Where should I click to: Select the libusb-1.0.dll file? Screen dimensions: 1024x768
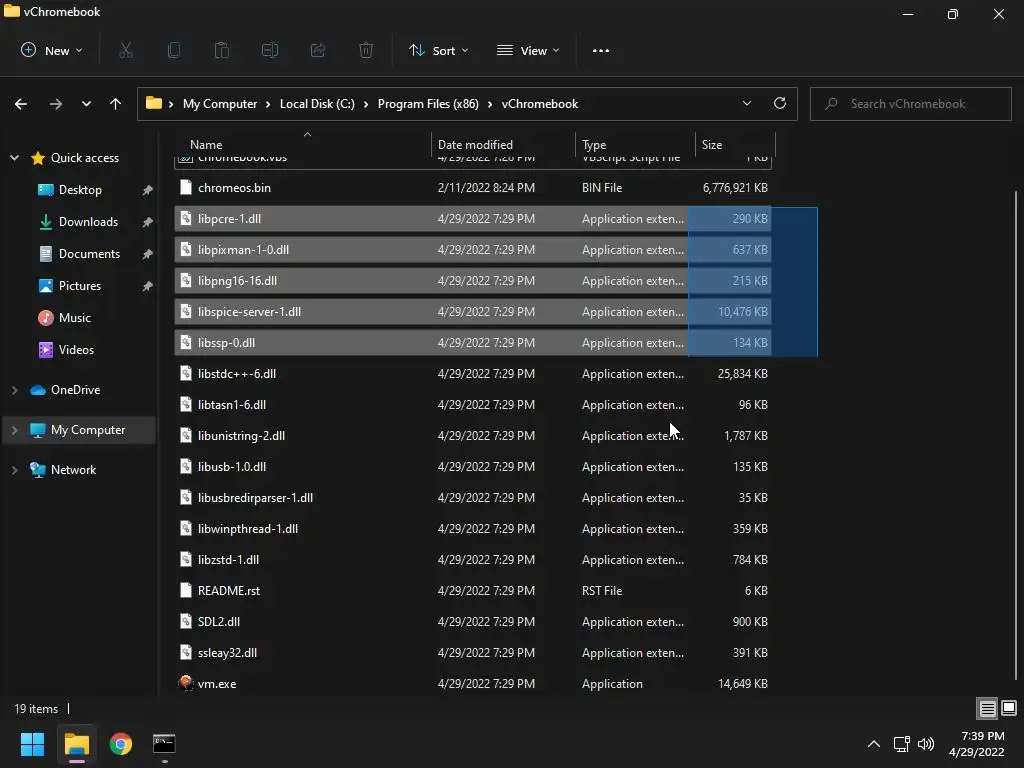[x=473, y=467]
